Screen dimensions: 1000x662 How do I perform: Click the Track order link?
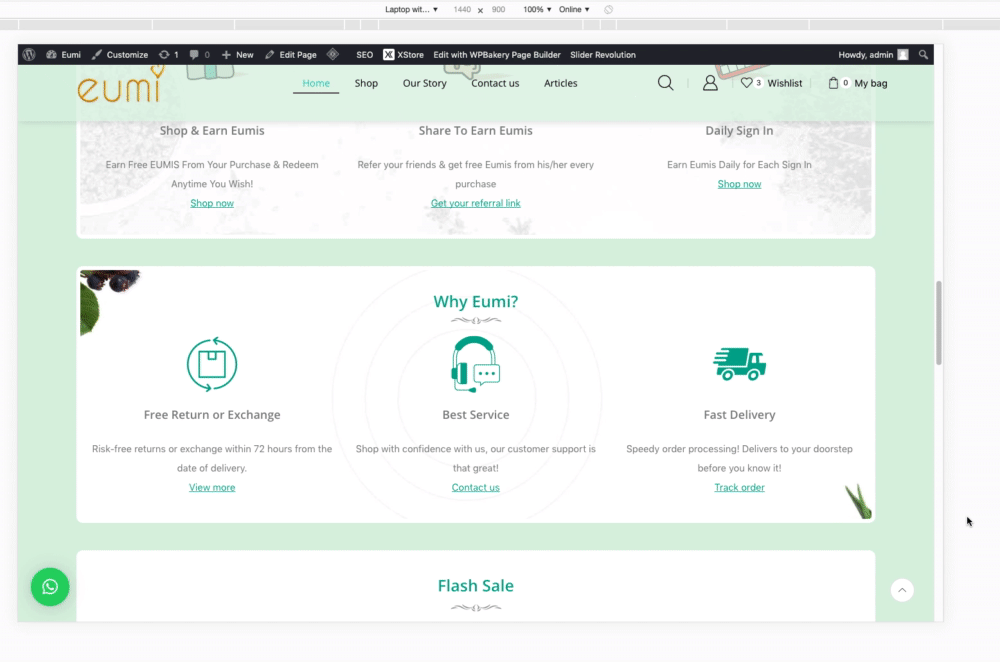click(739, 487)
